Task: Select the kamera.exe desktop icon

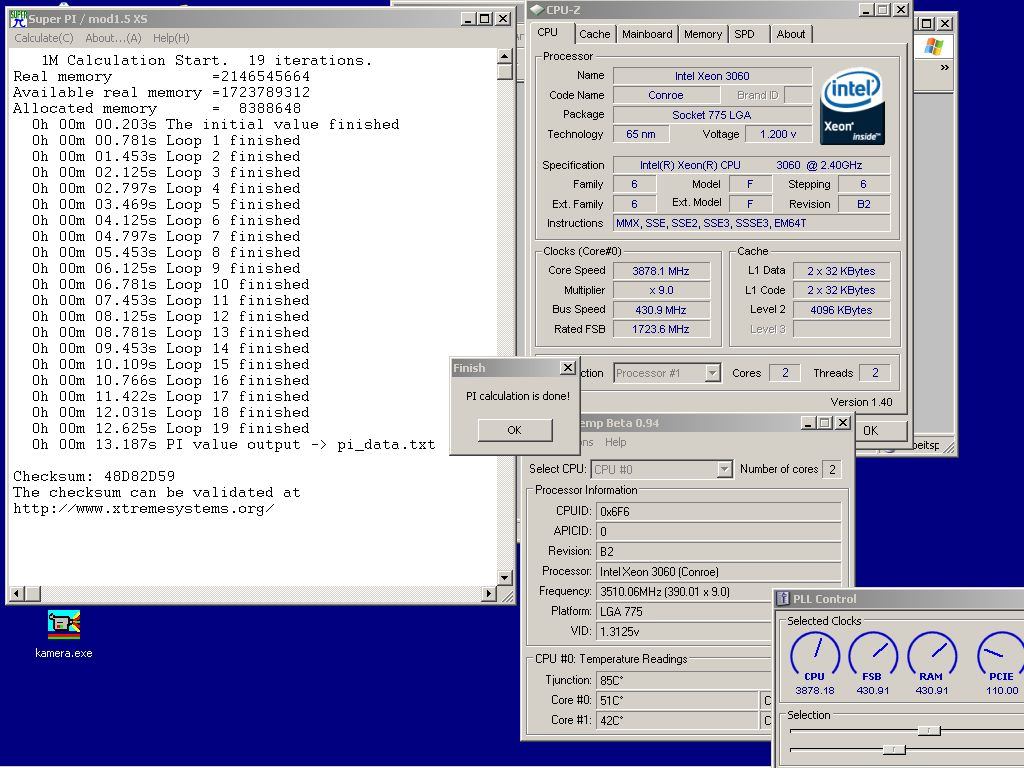Action: 63,634
